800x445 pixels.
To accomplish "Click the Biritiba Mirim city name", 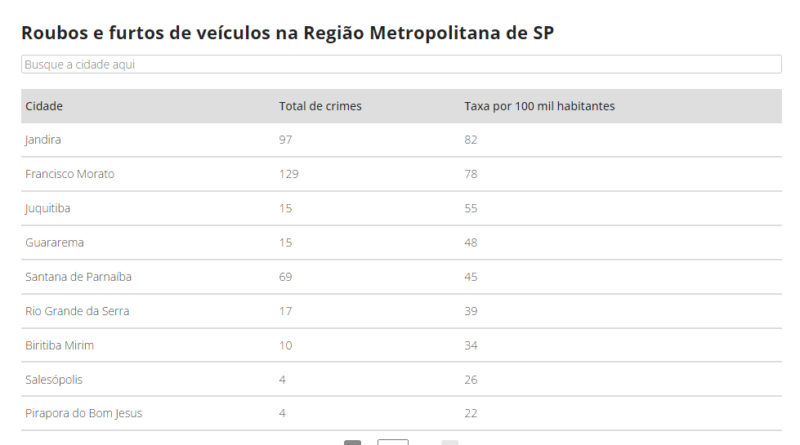I will 60,345.
